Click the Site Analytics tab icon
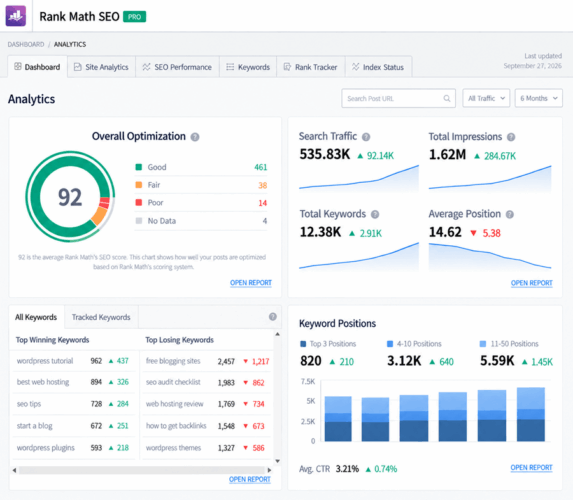This screenshot has height=500, width=573. (77, 67)
